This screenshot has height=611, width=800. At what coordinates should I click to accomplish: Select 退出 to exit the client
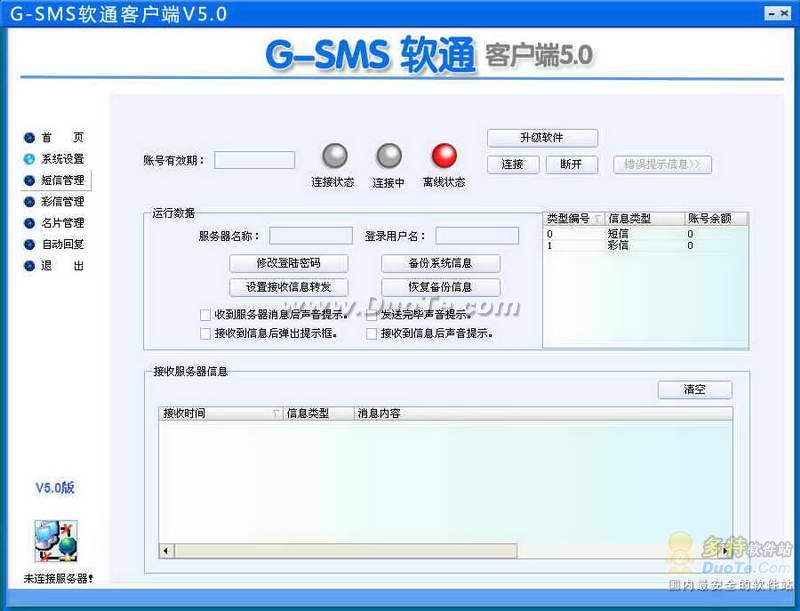pos(62,266)
